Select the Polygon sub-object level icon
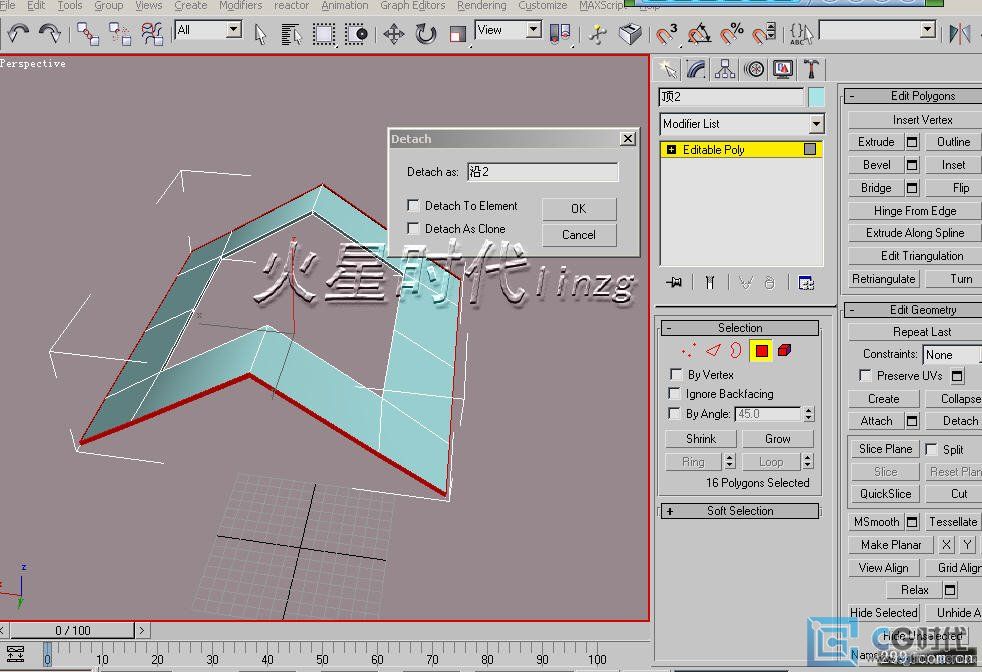Image resolution: width=982 pixels, height=672 pixels. (x=761, y=351)
